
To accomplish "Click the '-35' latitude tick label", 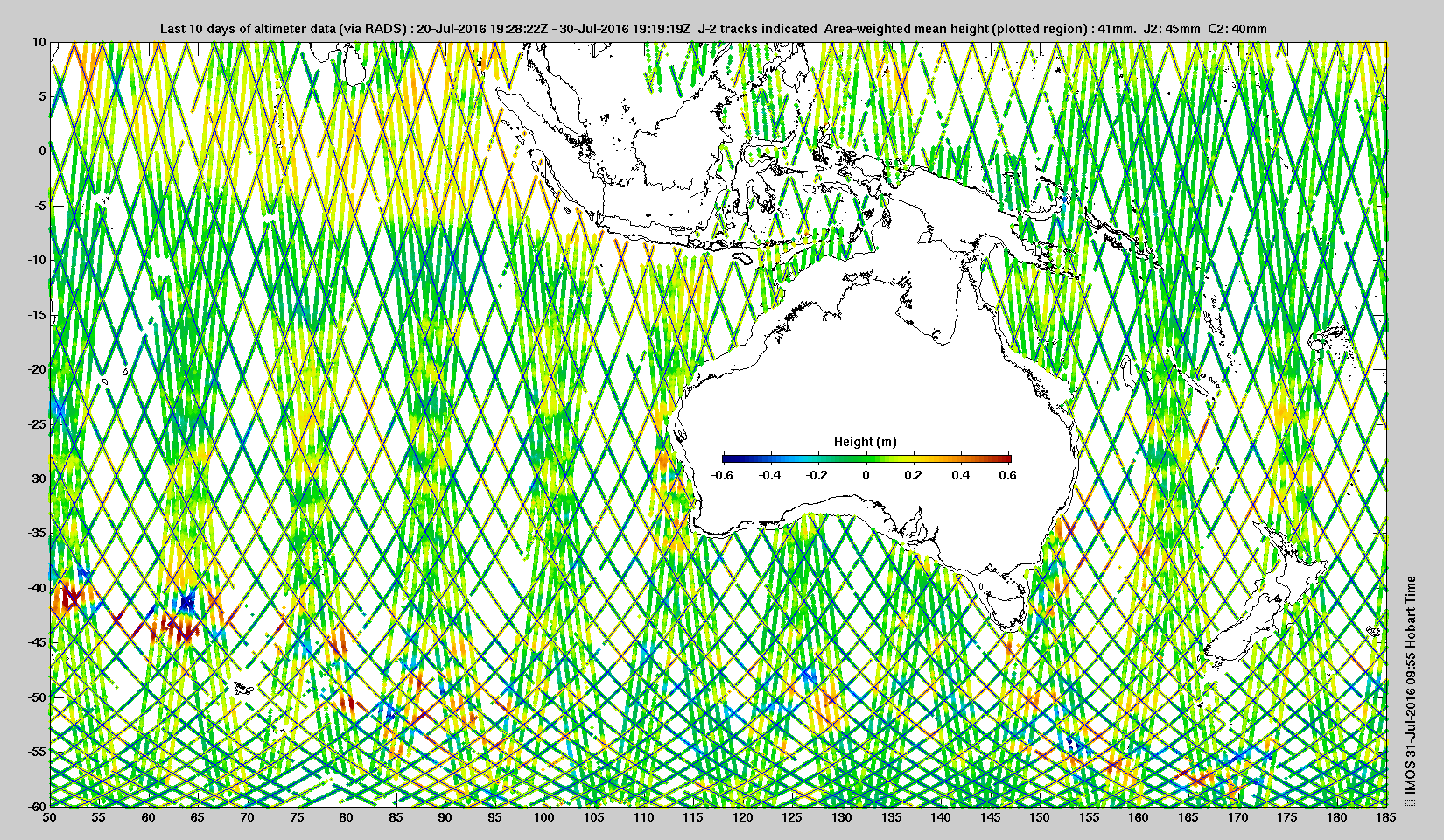I will tap(36, 533).
